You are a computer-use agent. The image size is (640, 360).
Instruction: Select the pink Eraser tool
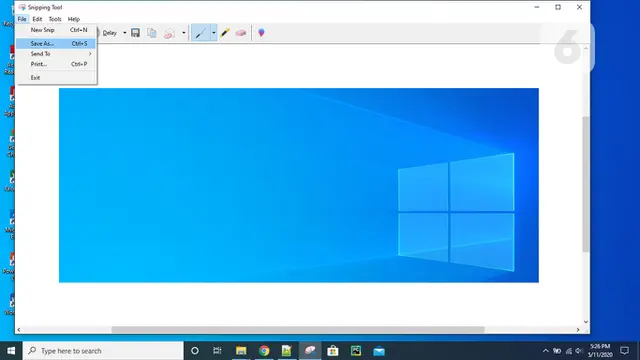[241, 33]
